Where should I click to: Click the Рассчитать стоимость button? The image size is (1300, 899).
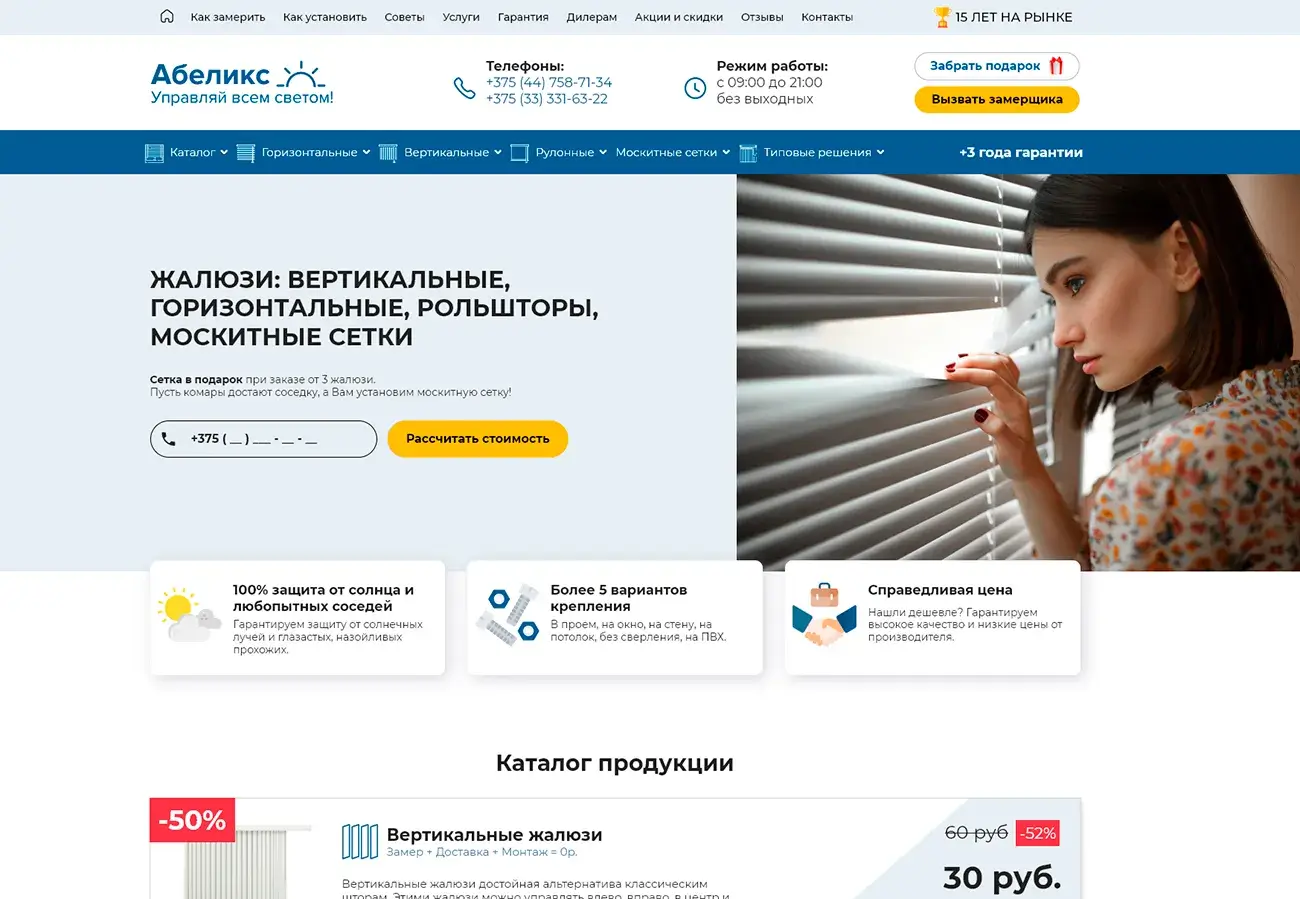tap(478, 439)
